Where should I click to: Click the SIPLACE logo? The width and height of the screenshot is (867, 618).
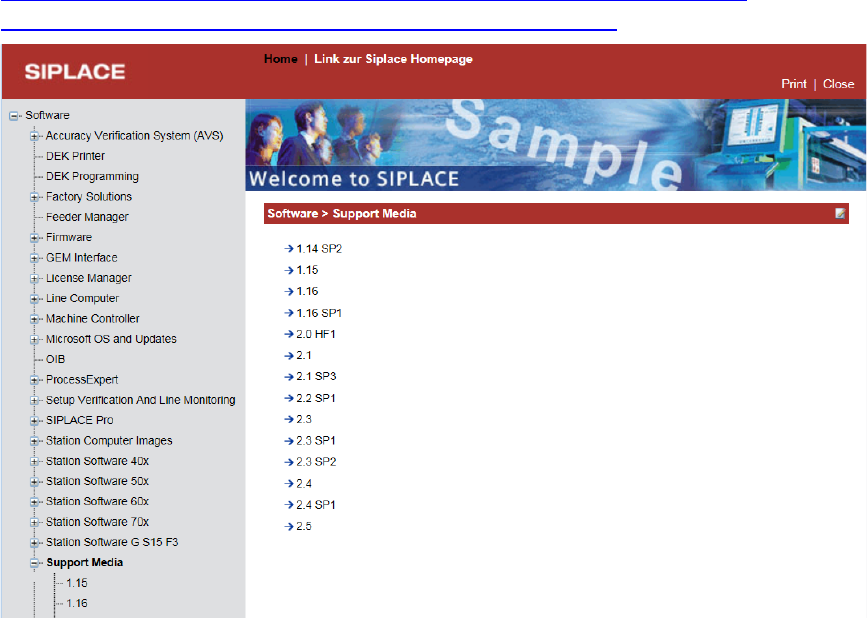pos(75,71)
